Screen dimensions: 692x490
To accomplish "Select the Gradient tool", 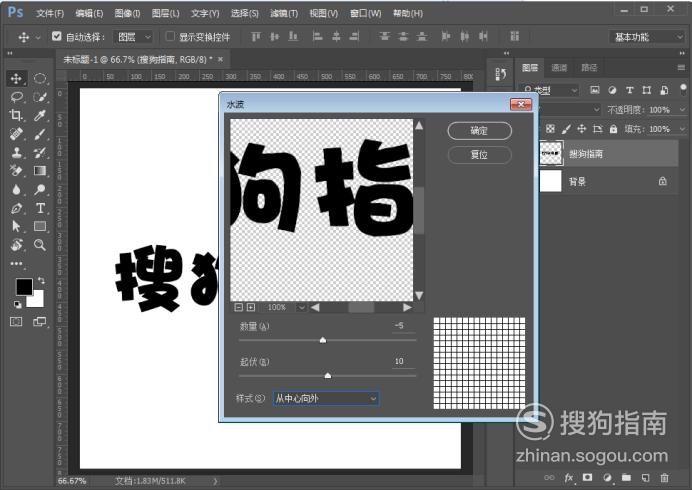I will point(40,170).
